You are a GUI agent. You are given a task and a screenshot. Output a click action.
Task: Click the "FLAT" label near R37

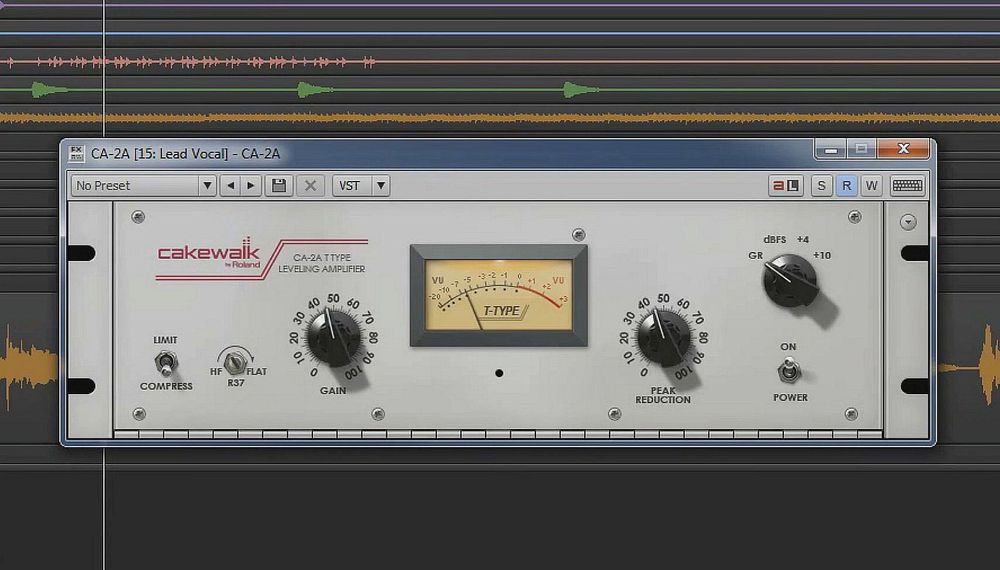pyautogui.click(x=257, y=372)
